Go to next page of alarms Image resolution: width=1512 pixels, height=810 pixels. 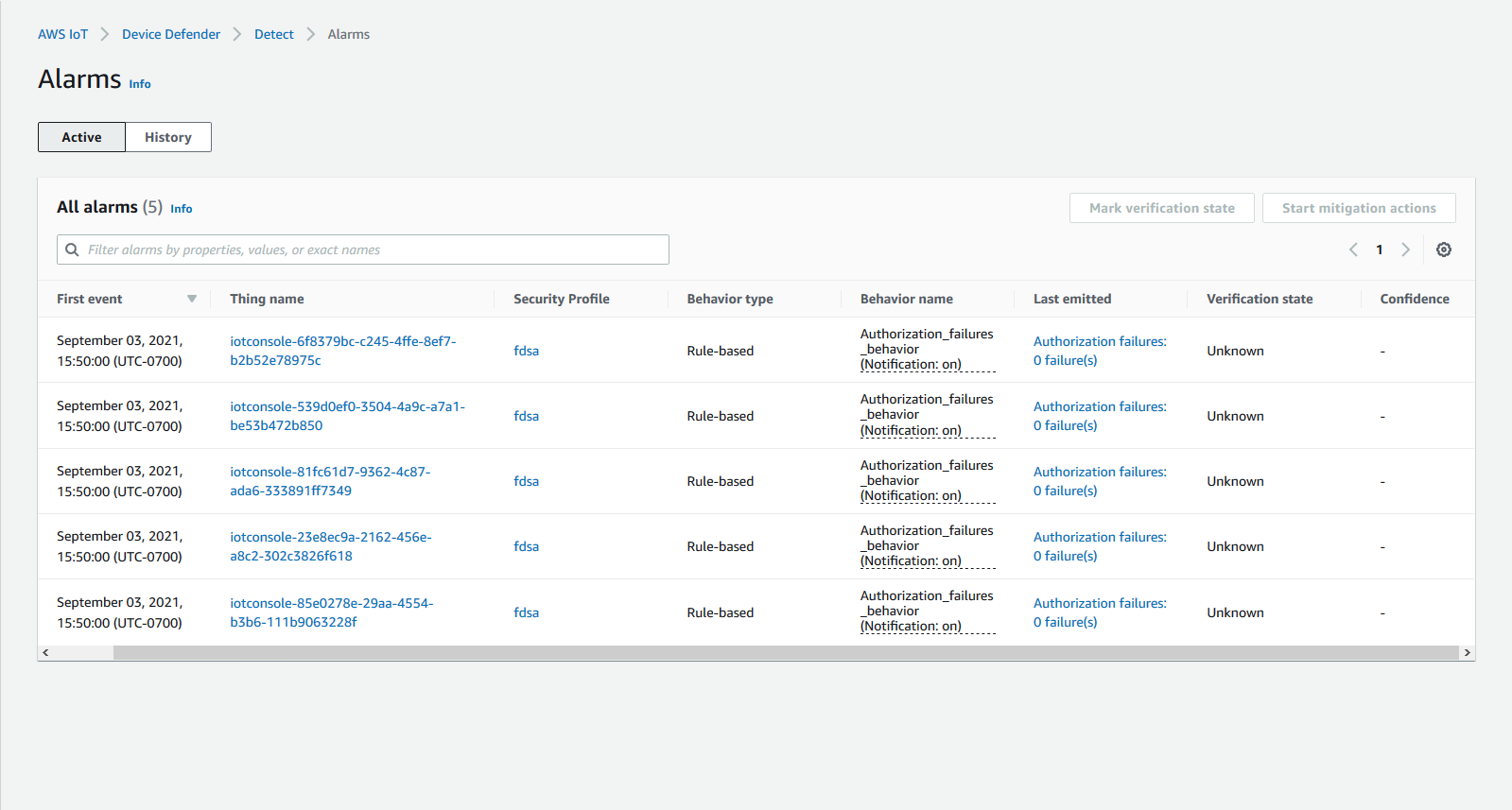[1405, 250]
